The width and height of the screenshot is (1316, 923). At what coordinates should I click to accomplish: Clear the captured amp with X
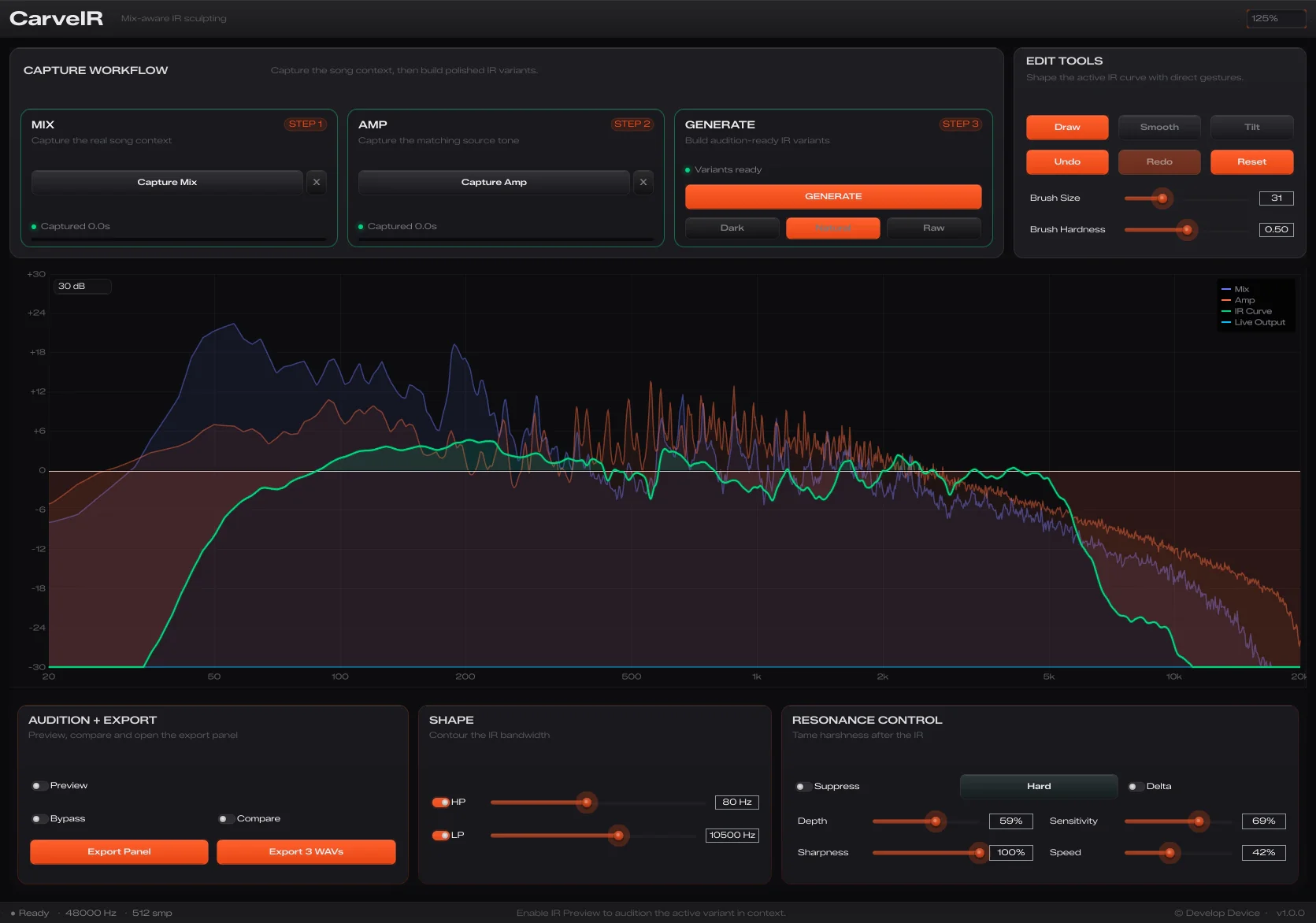(x=643, y=182)
